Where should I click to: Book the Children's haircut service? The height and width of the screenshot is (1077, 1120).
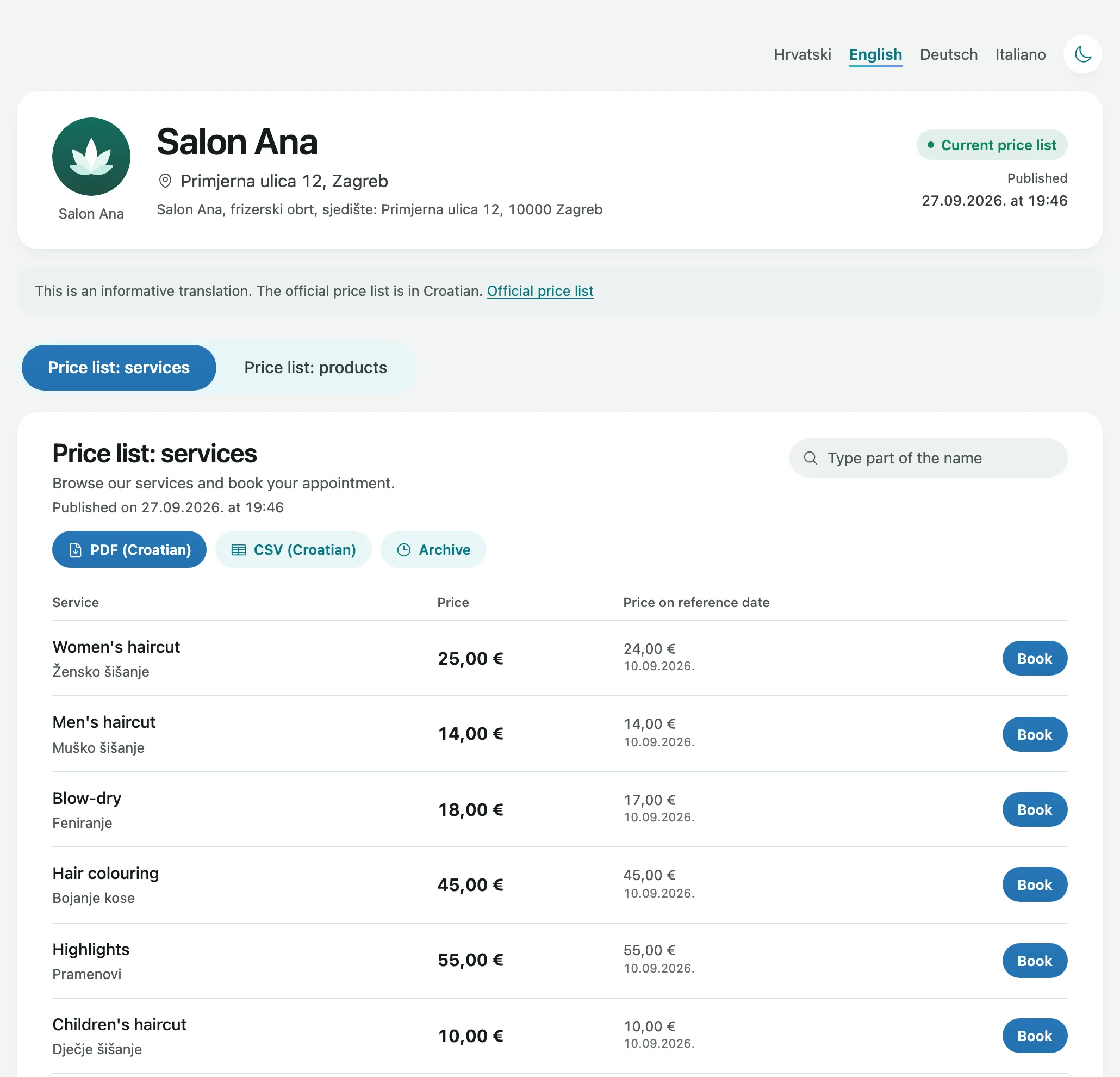point(1034,1035)
